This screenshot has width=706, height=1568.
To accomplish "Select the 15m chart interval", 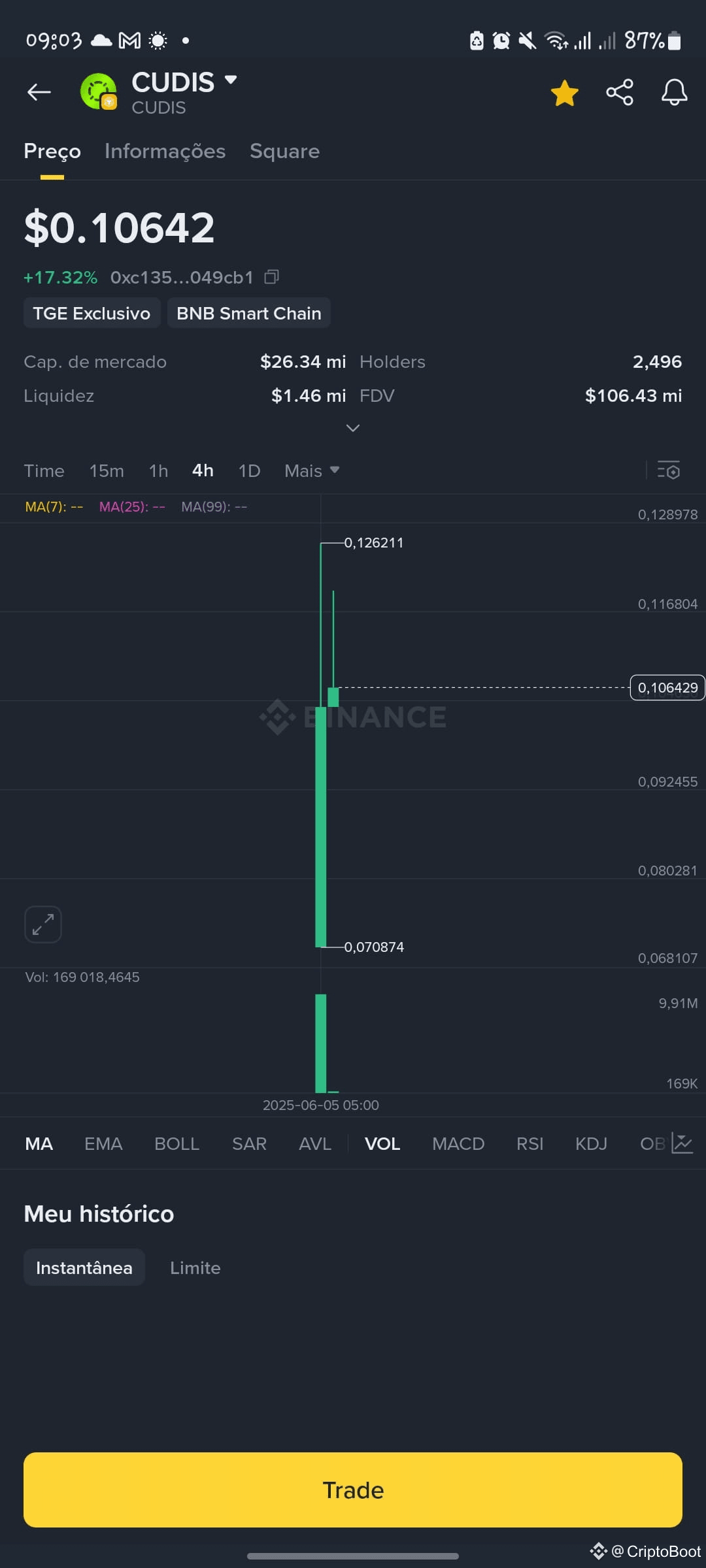I will tap(107, 470).
